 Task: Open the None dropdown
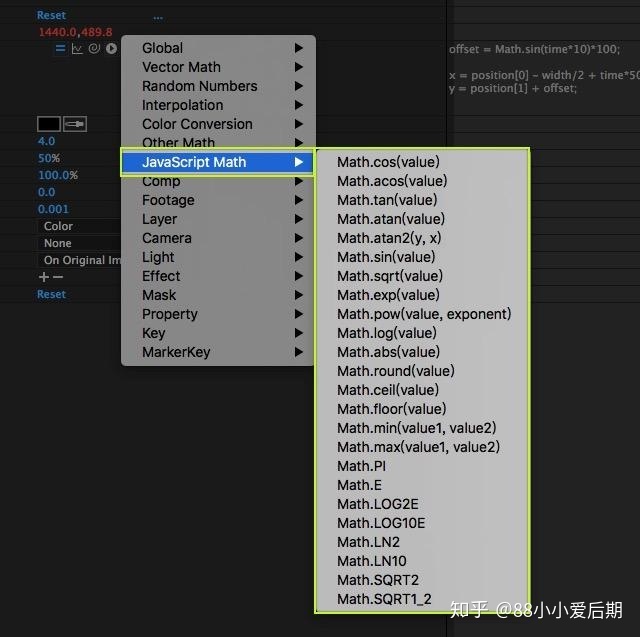[80, 243]
